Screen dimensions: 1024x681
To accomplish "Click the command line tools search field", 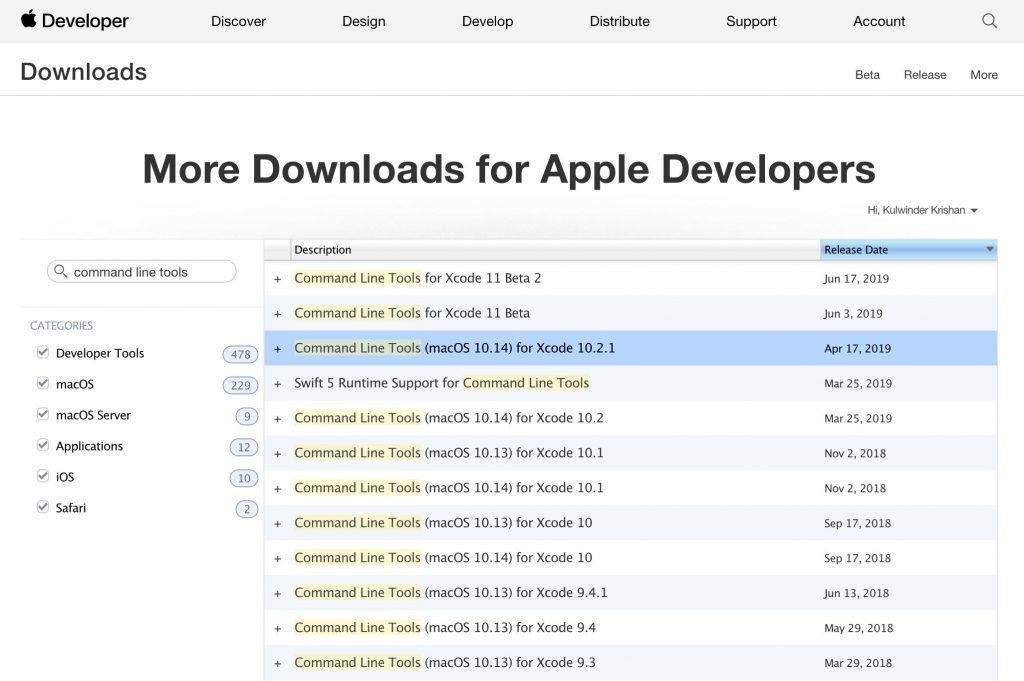I will click(142, 272).
